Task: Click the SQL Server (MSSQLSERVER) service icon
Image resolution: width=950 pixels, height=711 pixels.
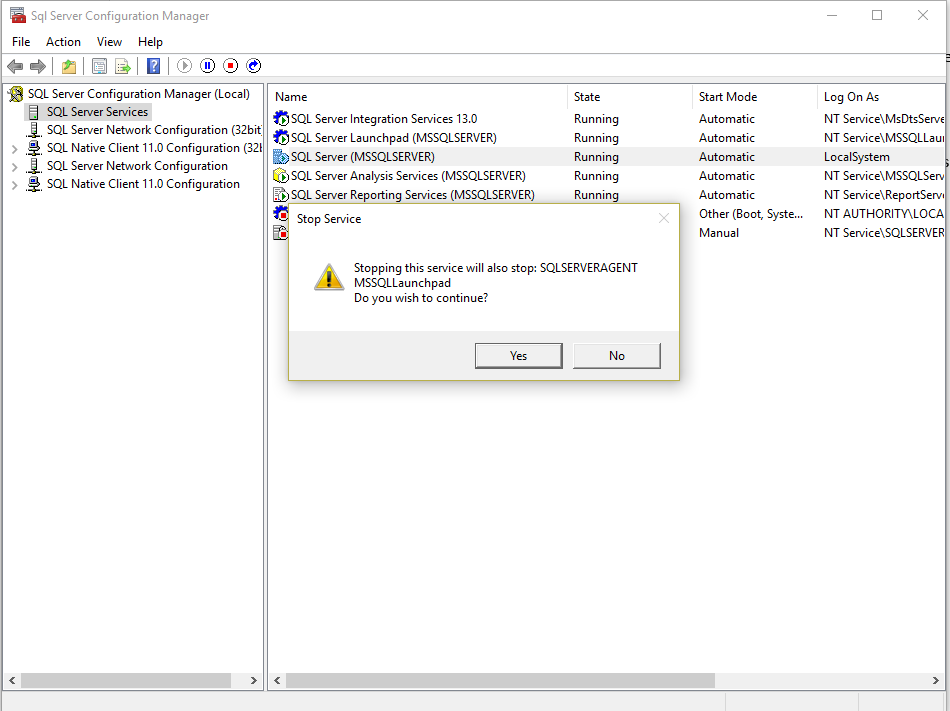Action: [x=281, y=157]
